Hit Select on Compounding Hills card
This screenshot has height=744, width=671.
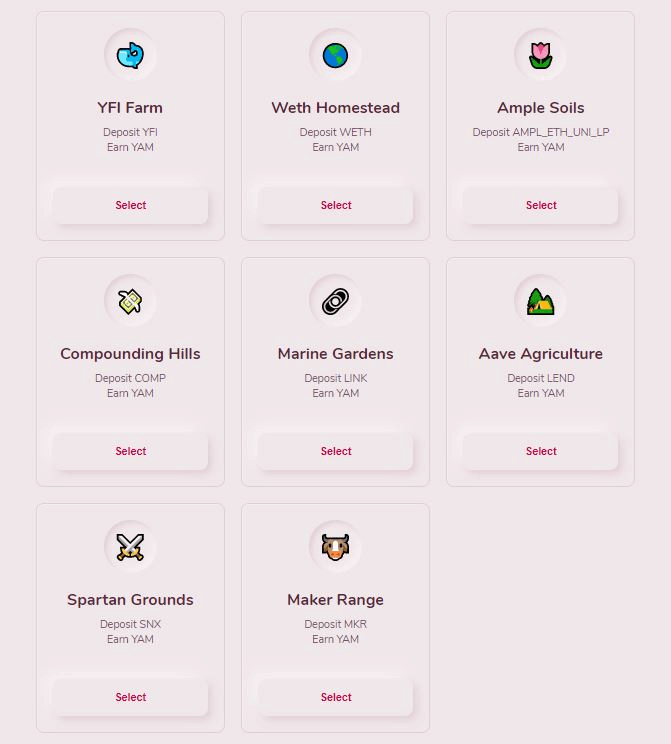pos(130,451)
